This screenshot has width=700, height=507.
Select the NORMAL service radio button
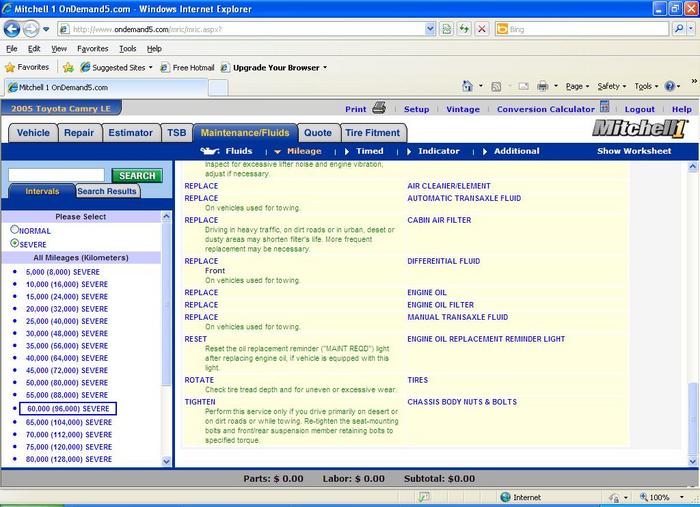pyautogui.click(x=14, y=230)
